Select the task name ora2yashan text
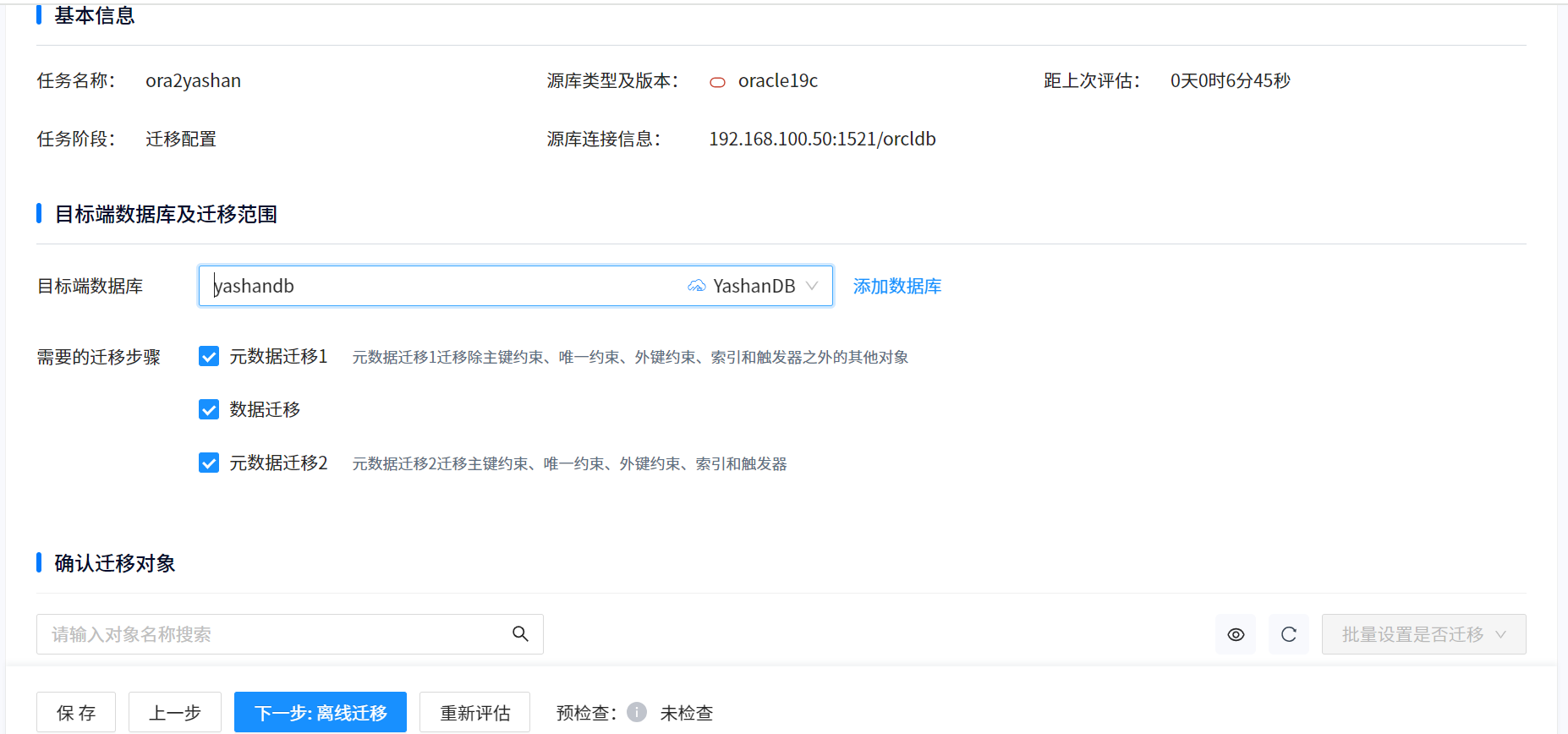Screen dimensions: 1568x734 [x=193, y=80]
